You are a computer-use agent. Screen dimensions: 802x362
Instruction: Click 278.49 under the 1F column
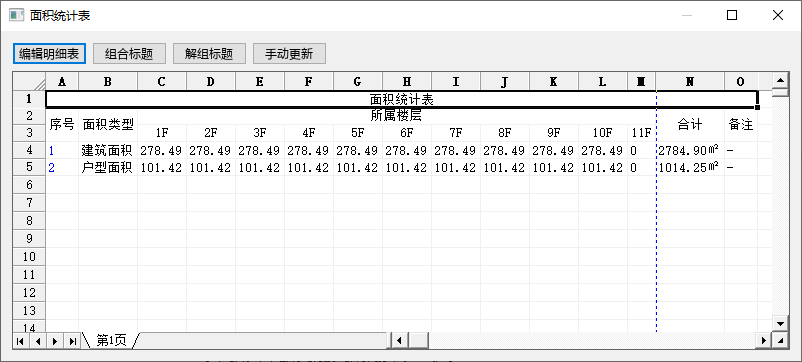point(162,150)
